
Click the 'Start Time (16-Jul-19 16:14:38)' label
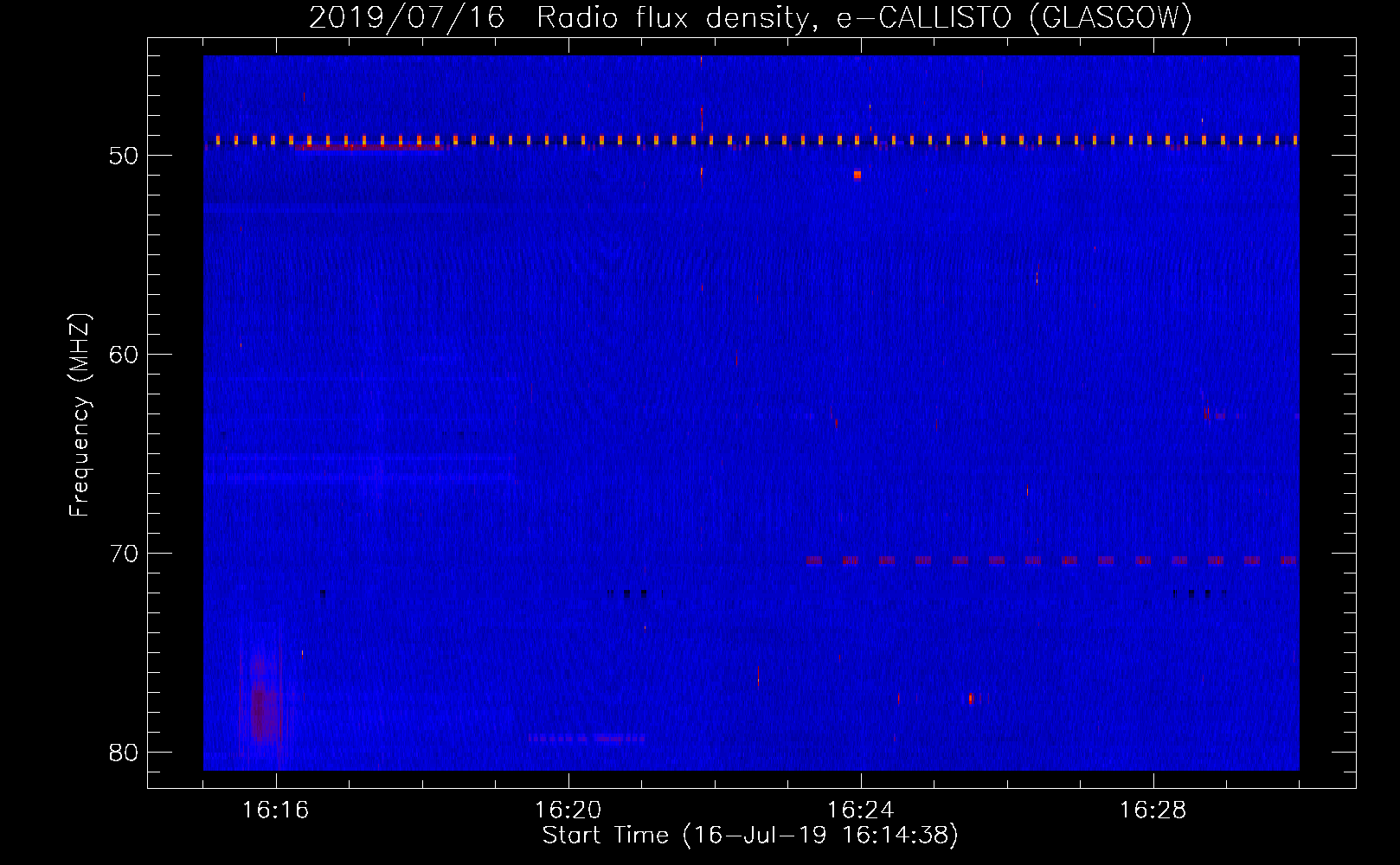[750, 836]
